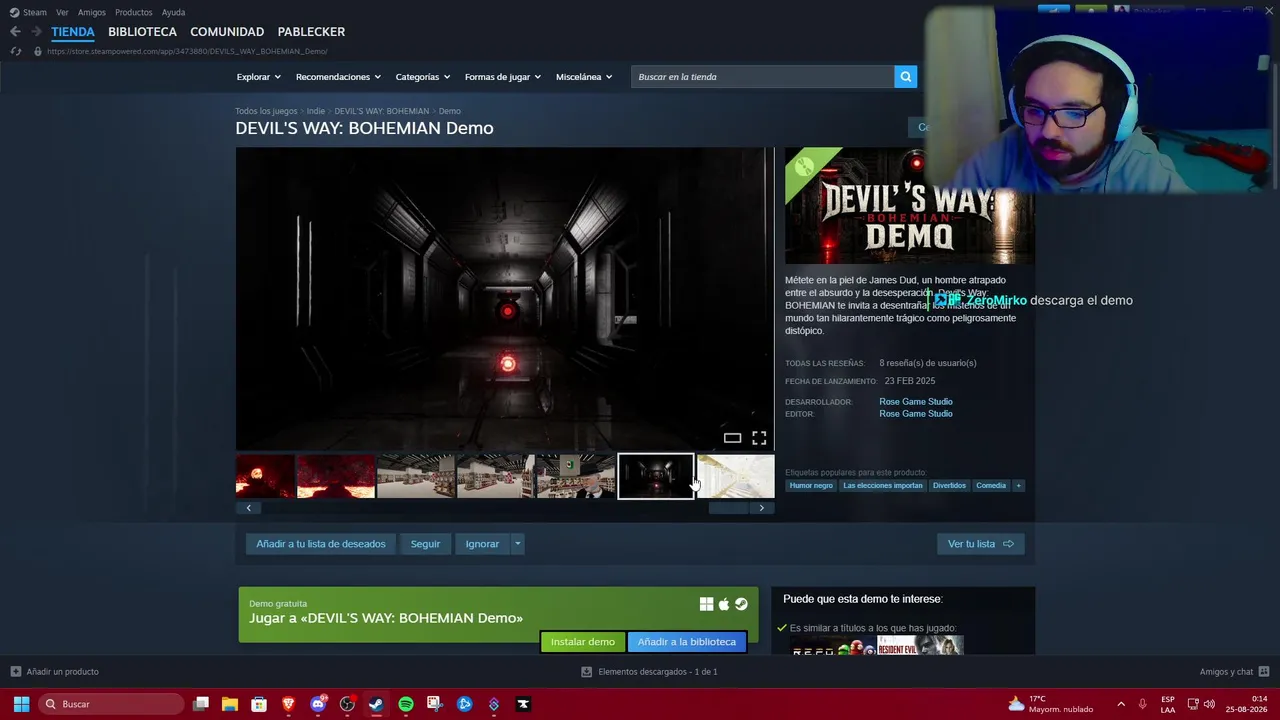Viewport: 1280px width, 720px height.
Task: Open the Todos los juegos breadcrumb link
Action: [x=266, y=111]
